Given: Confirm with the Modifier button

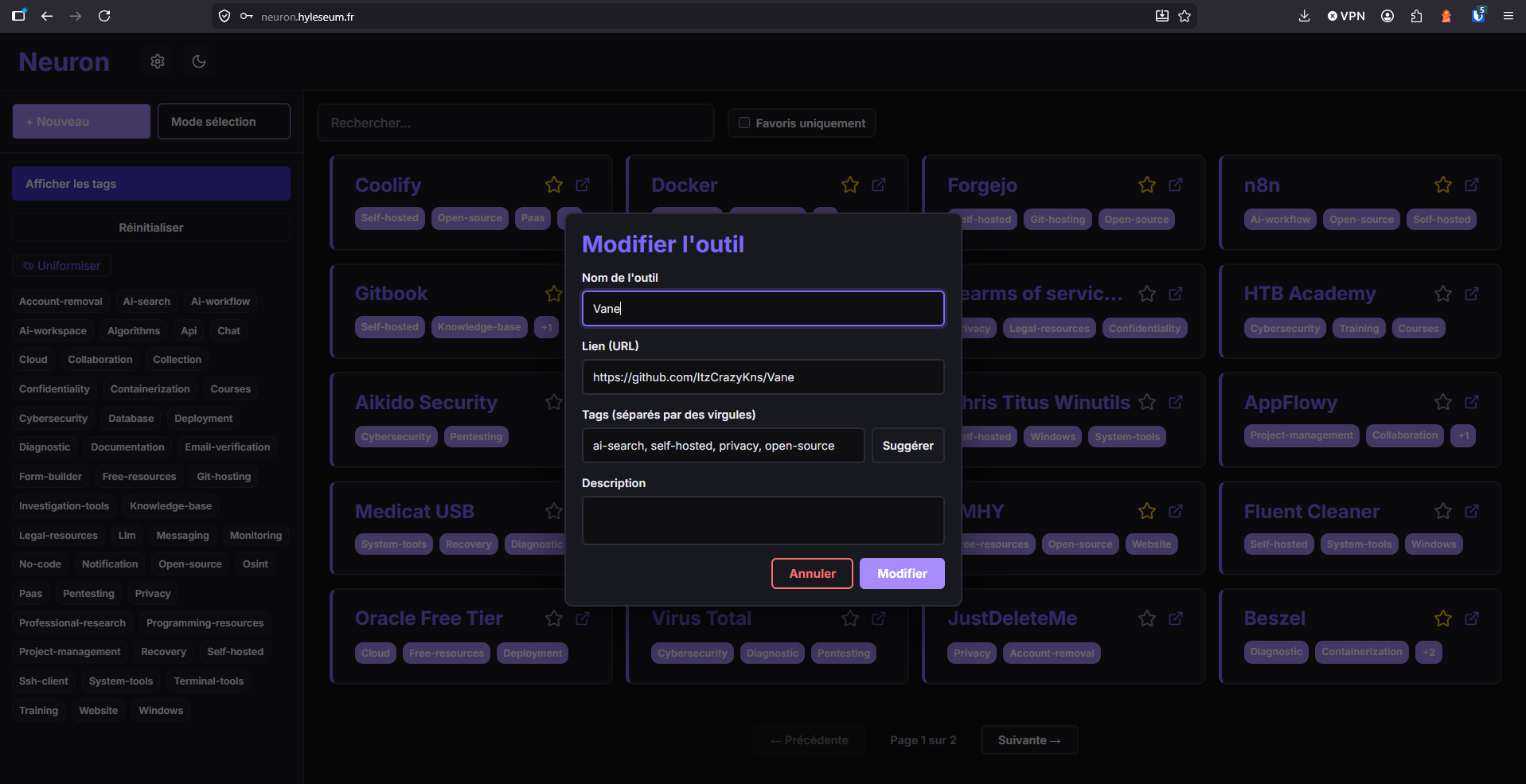Looking at the screenshot, I should (902, 573).
